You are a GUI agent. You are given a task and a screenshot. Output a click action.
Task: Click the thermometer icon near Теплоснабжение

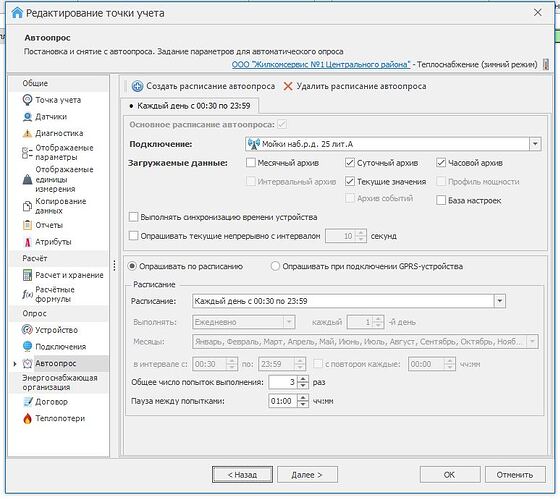pyautogui.click(x=546, y=64)
